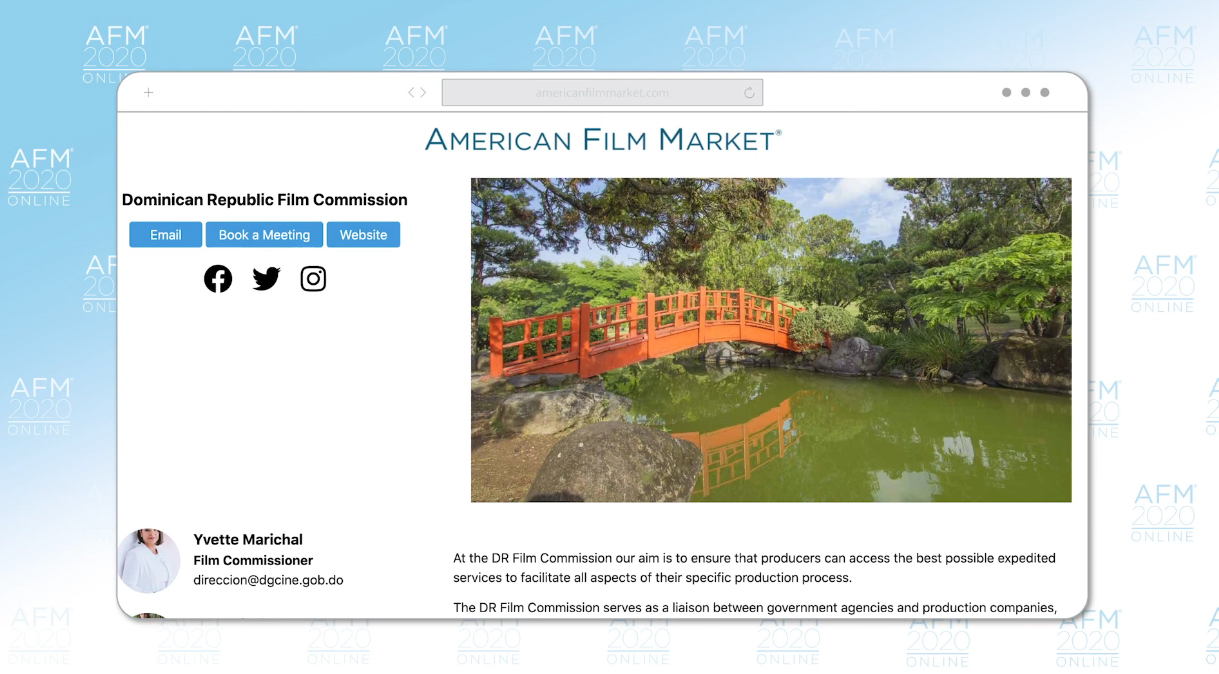Click the Film Commissioner title text
1219x674 pixels.
(x=253, y=560)
